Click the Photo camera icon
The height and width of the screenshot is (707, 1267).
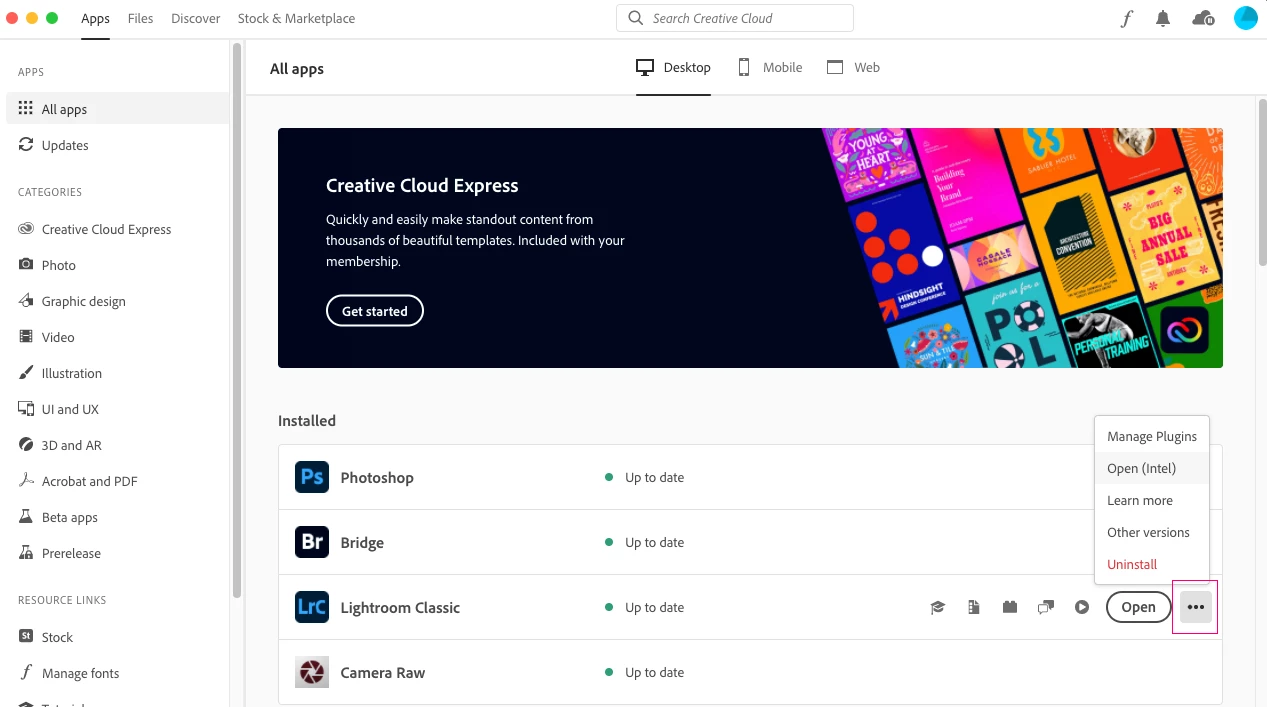pyautogui.click(x=26, y=265)
